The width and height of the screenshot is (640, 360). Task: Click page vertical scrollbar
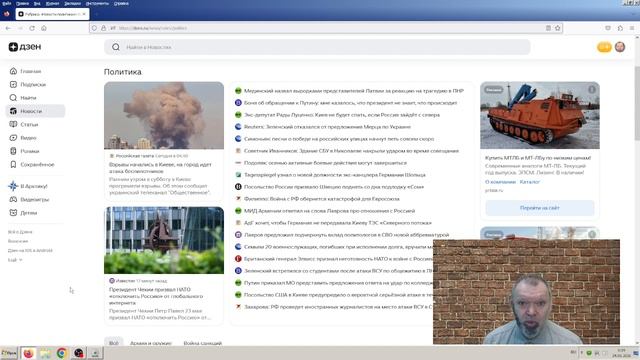pyautogui.click(x=637, y=102)
